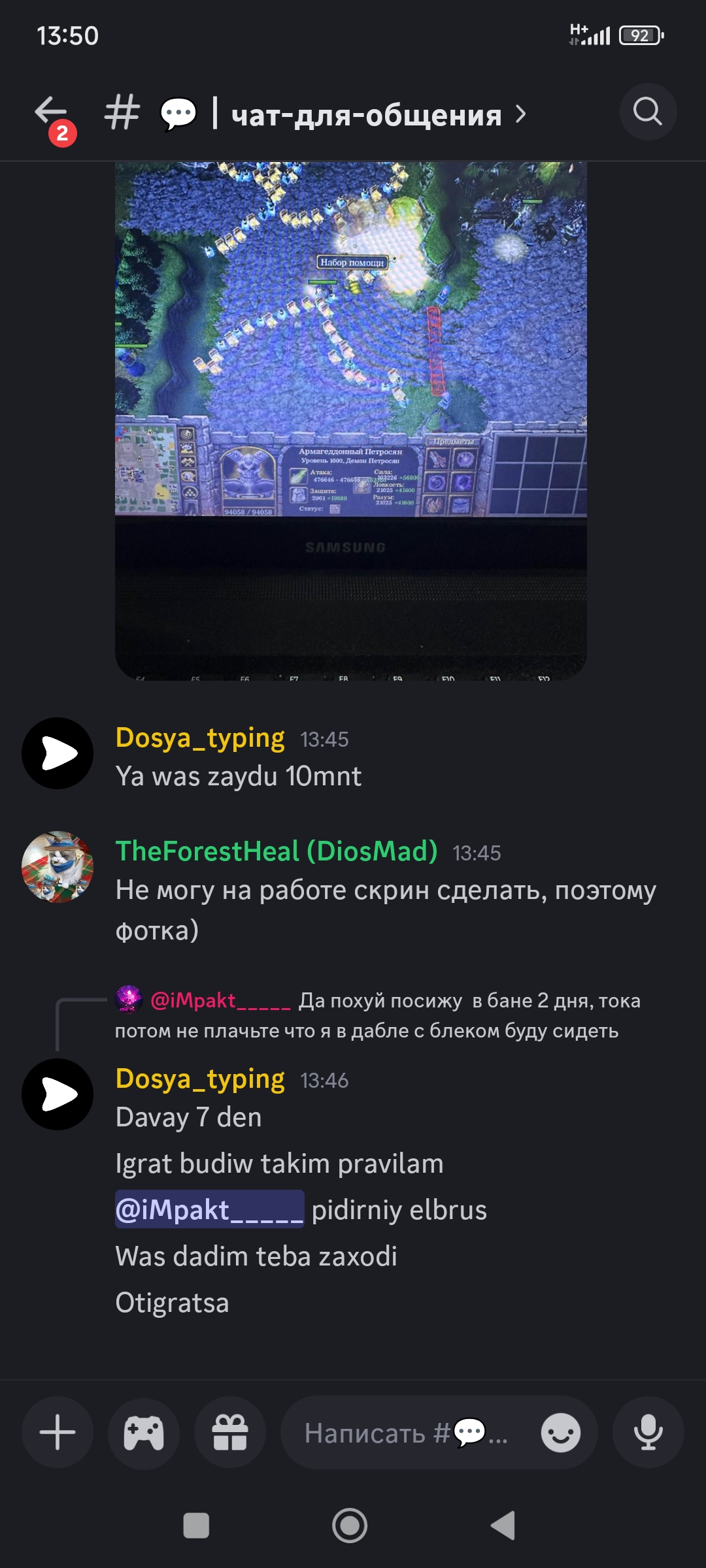The height and width of the screenshot is (1568, 706).
Task: Tap the Android home navigation button
Action: pos(350,1526)
